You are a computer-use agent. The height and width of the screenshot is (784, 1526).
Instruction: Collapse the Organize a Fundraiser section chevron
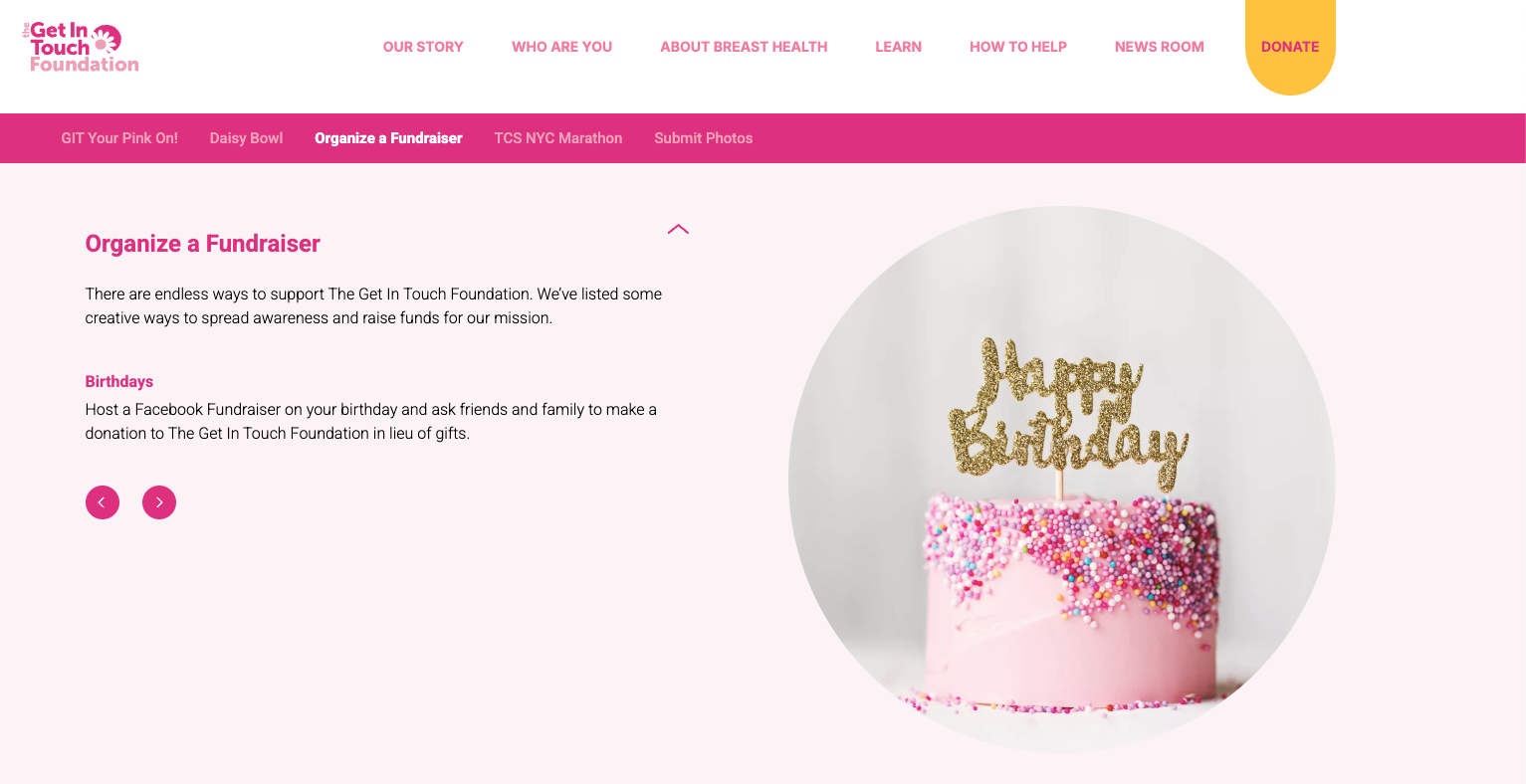(x=678, y=229)
